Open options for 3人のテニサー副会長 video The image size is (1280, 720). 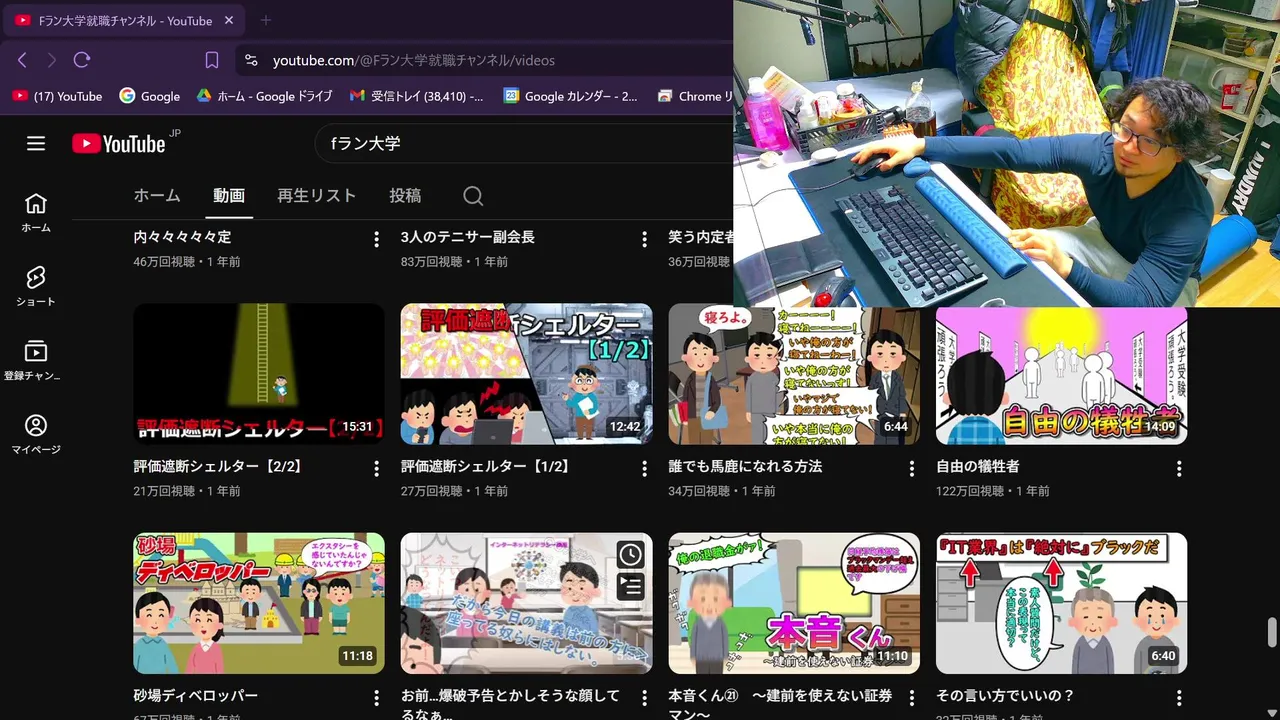coord(644,239)
